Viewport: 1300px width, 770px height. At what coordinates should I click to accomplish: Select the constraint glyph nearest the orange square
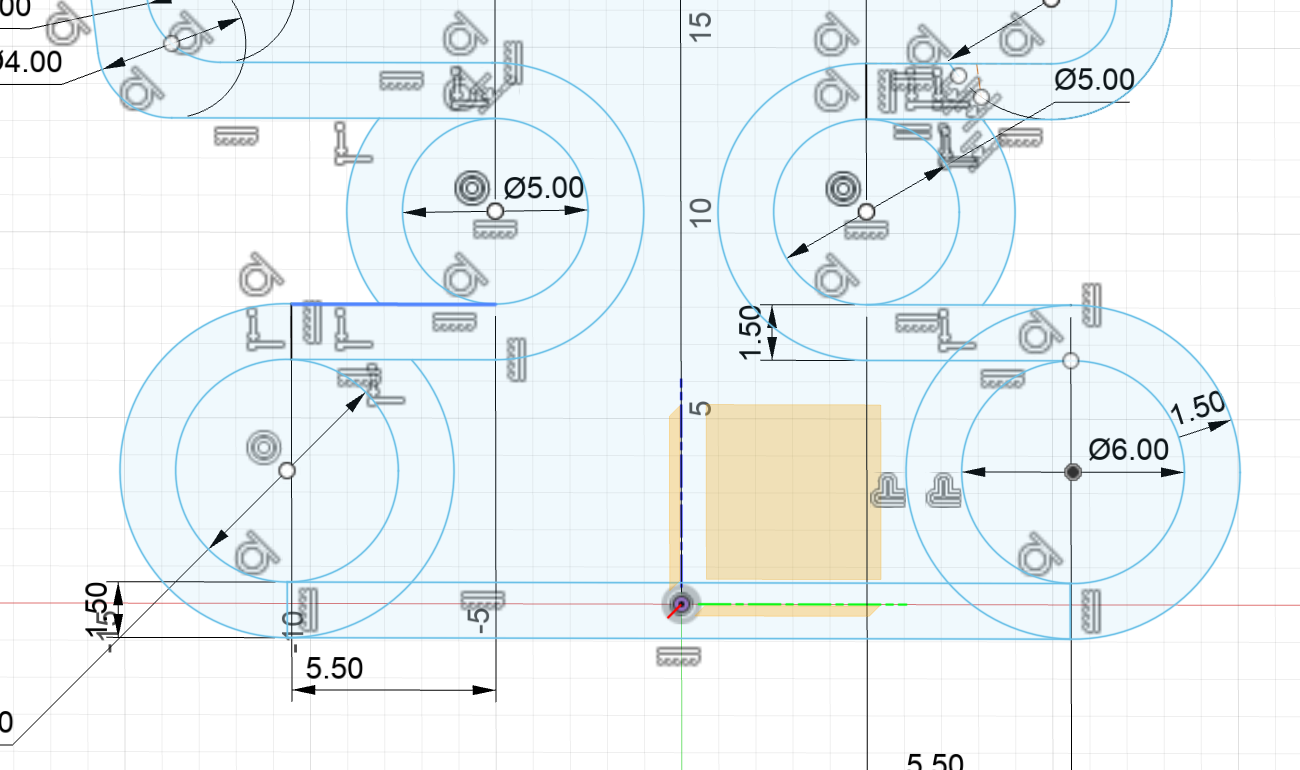click(x=889, y=490)
